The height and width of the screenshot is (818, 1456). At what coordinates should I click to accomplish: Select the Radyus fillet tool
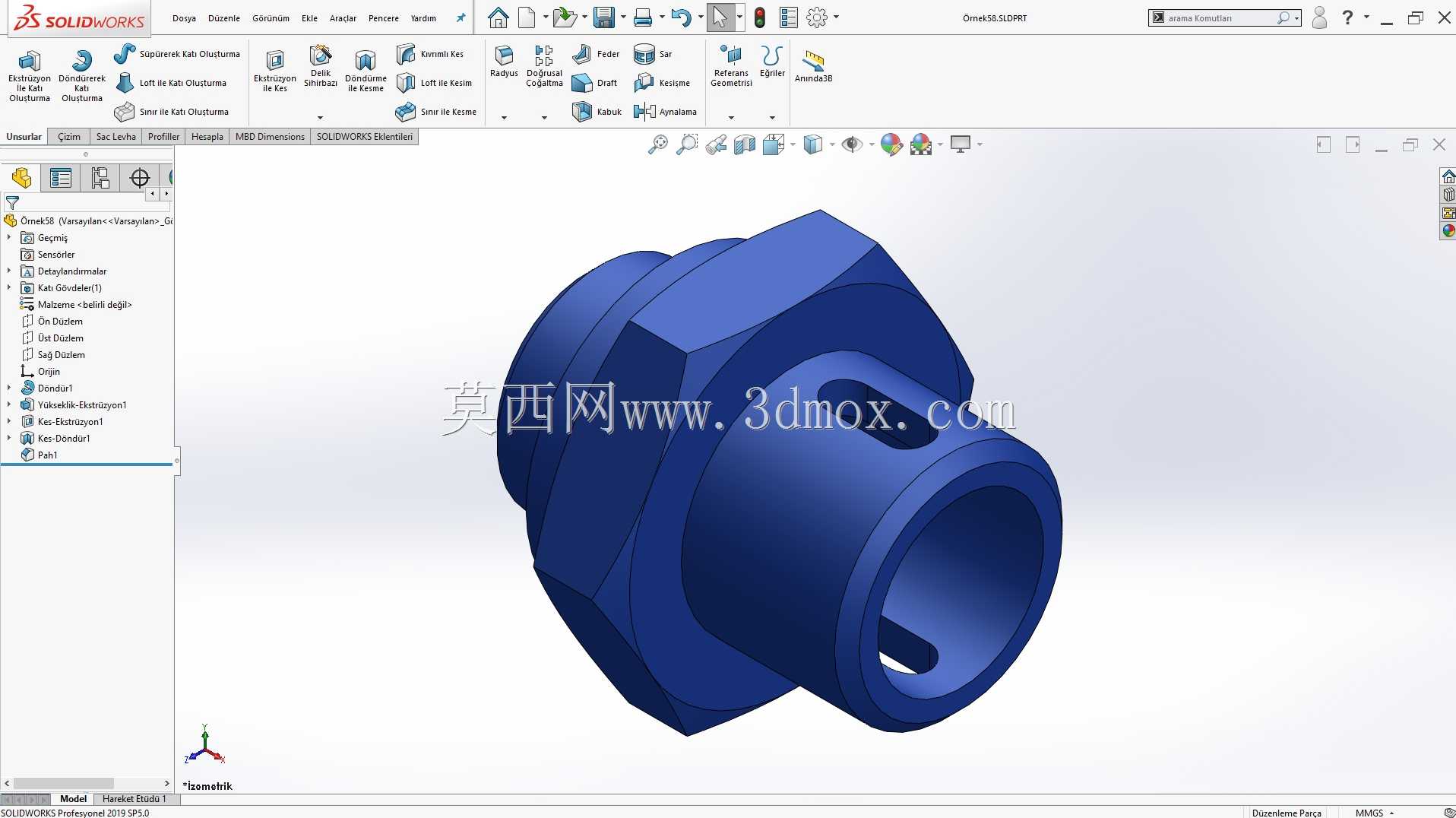[504, 62]
